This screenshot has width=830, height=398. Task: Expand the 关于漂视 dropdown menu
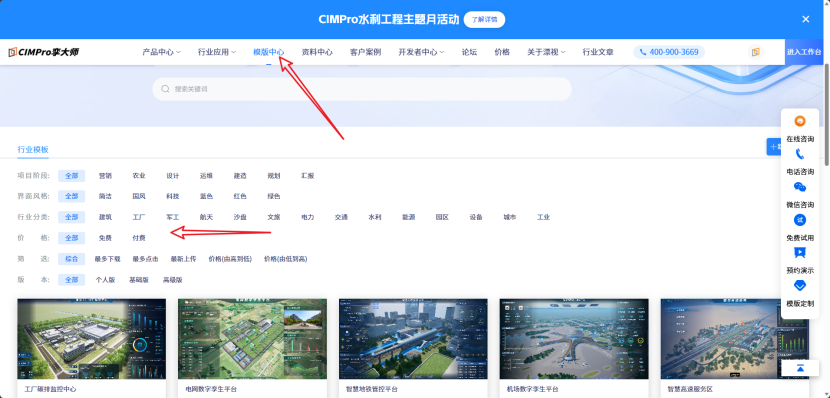click(x=546, y=52)
